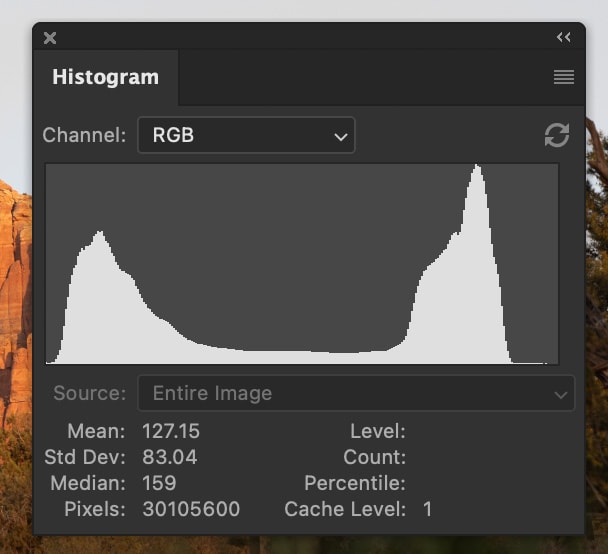Click the uncached refresh icon
Image resolution: width=608 pixels, height=554 pixels.
point(557,135)
